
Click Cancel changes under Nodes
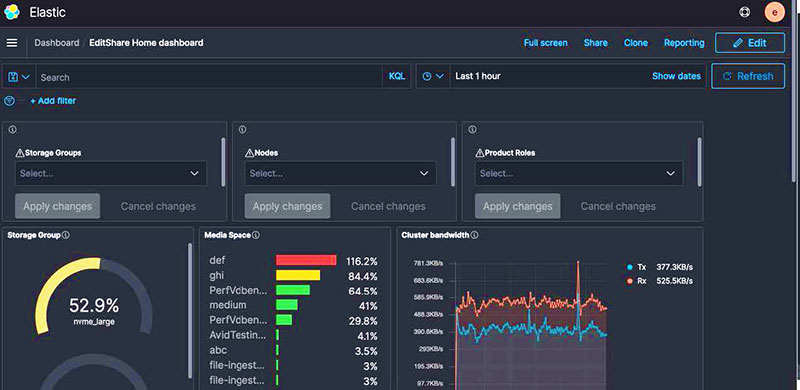388,206
